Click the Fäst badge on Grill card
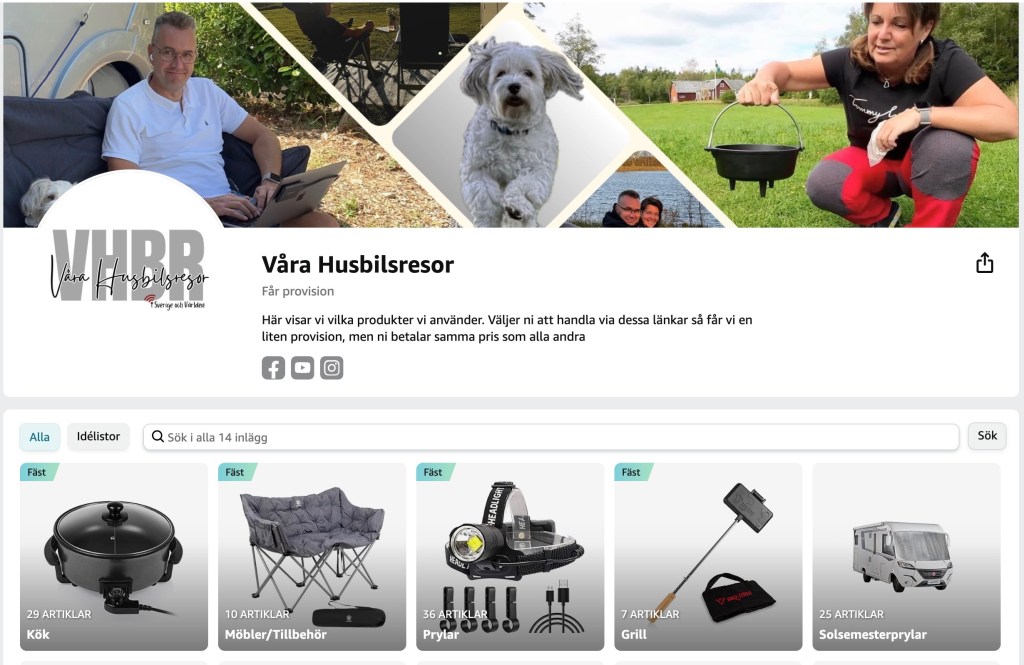 [632, 472]
